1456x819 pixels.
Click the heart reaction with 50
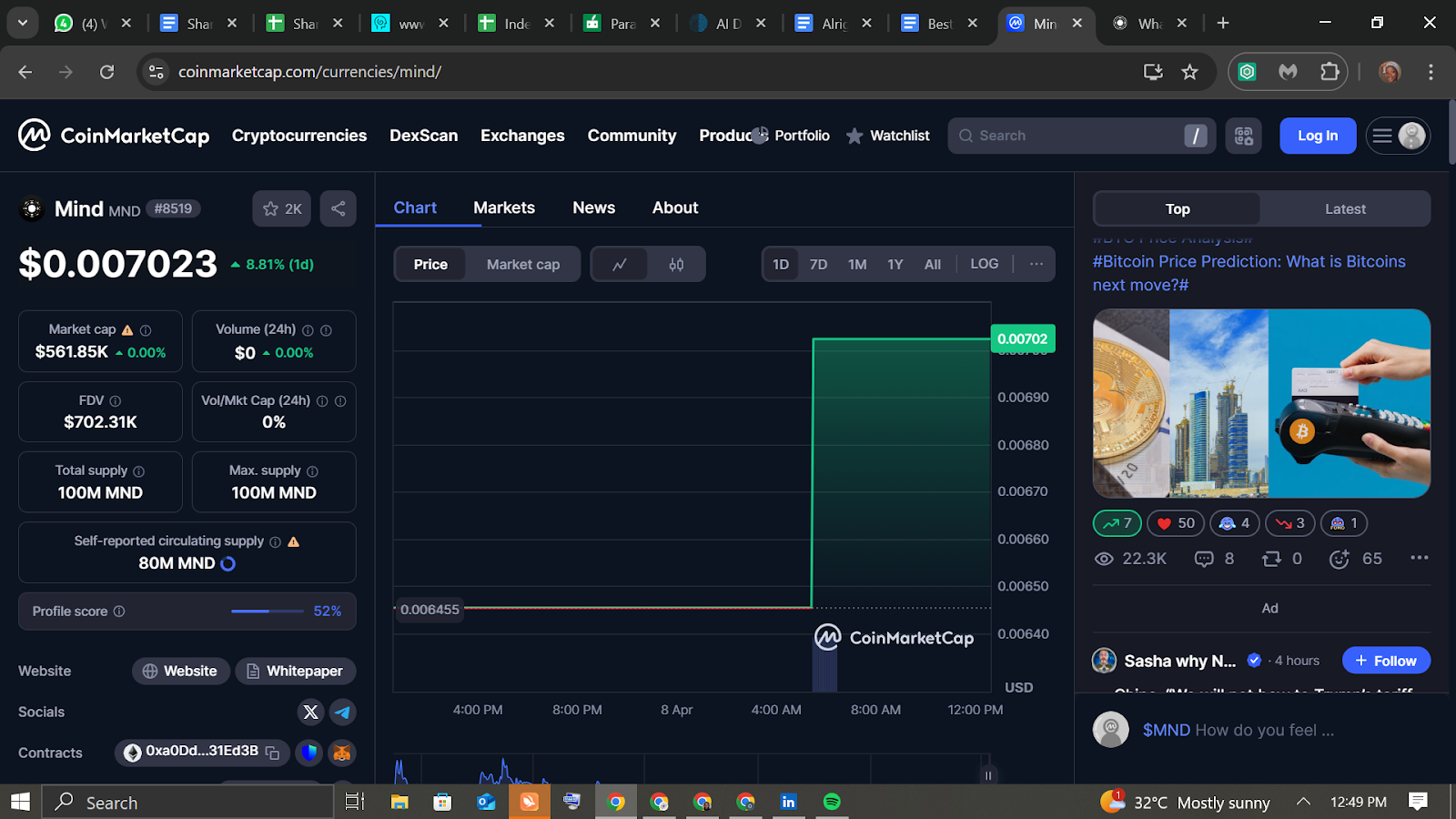click(x=1176, y=523)
